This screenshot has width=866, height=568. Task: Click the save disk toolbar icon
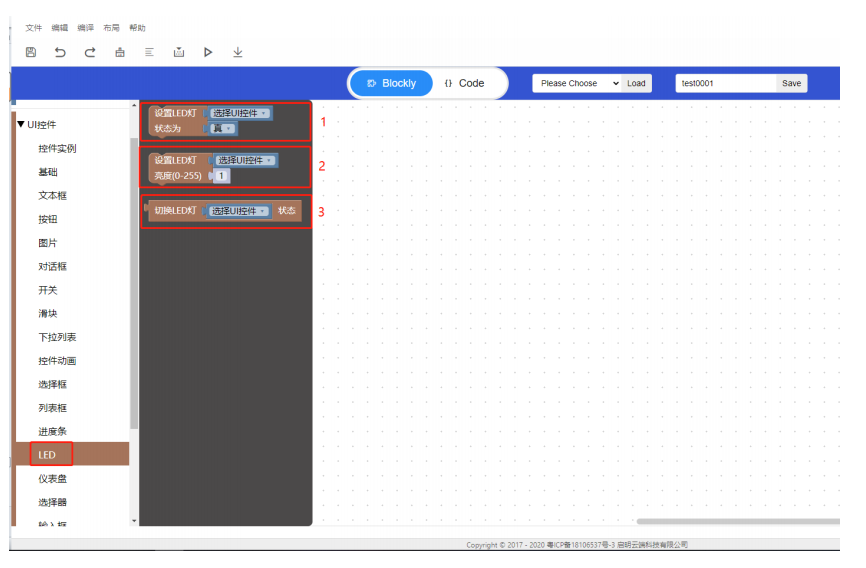tap(31, 52)
